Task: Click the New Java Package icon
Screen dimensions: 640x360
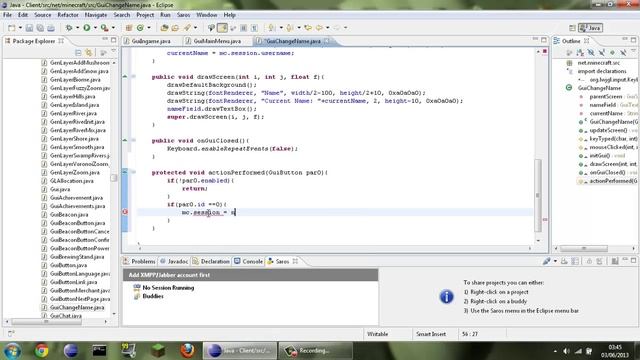Action: (x=129, y=28)
